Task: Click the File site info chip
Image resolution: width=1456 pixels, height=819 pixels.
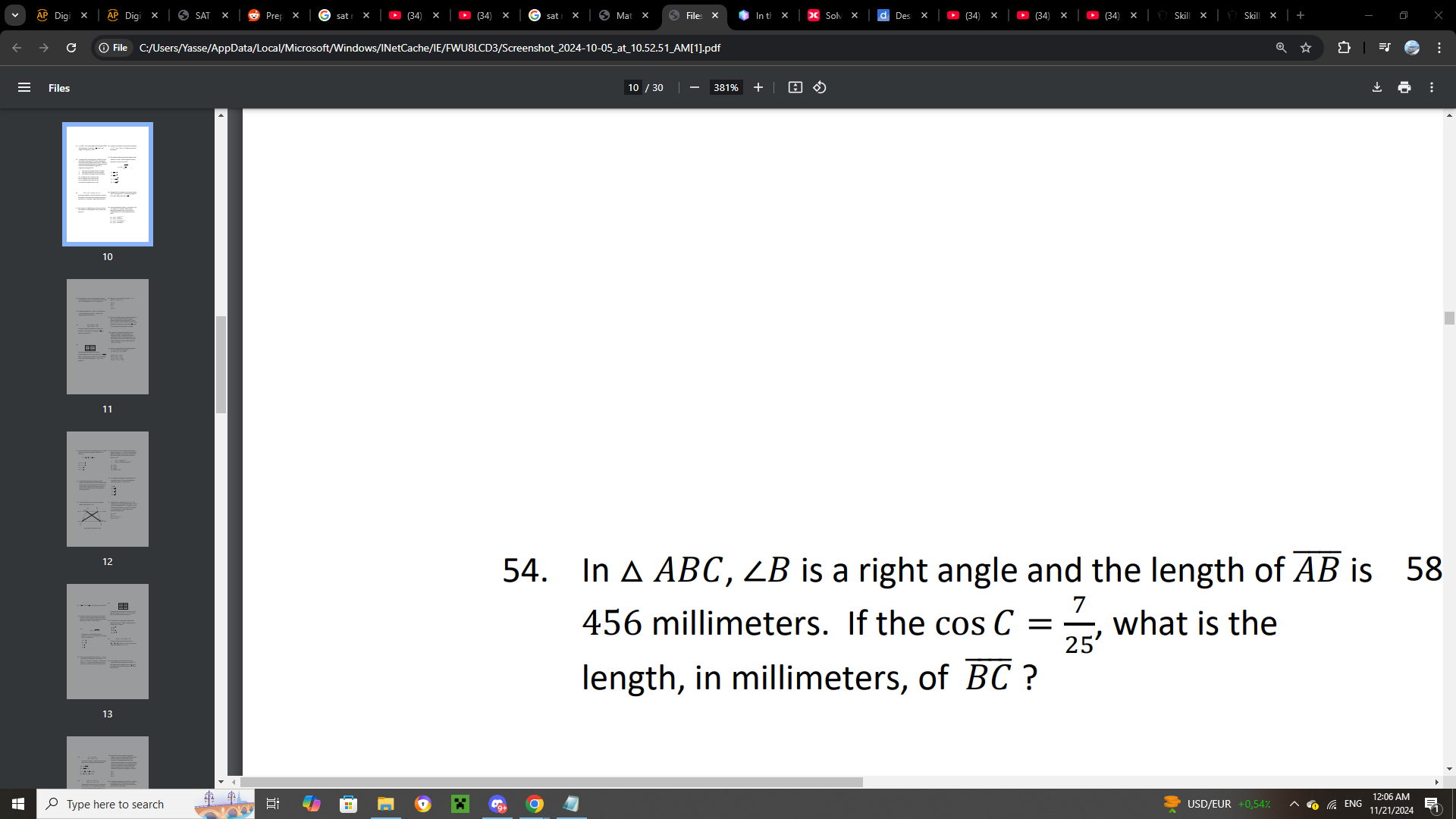Action: click(x=113, y=48)
